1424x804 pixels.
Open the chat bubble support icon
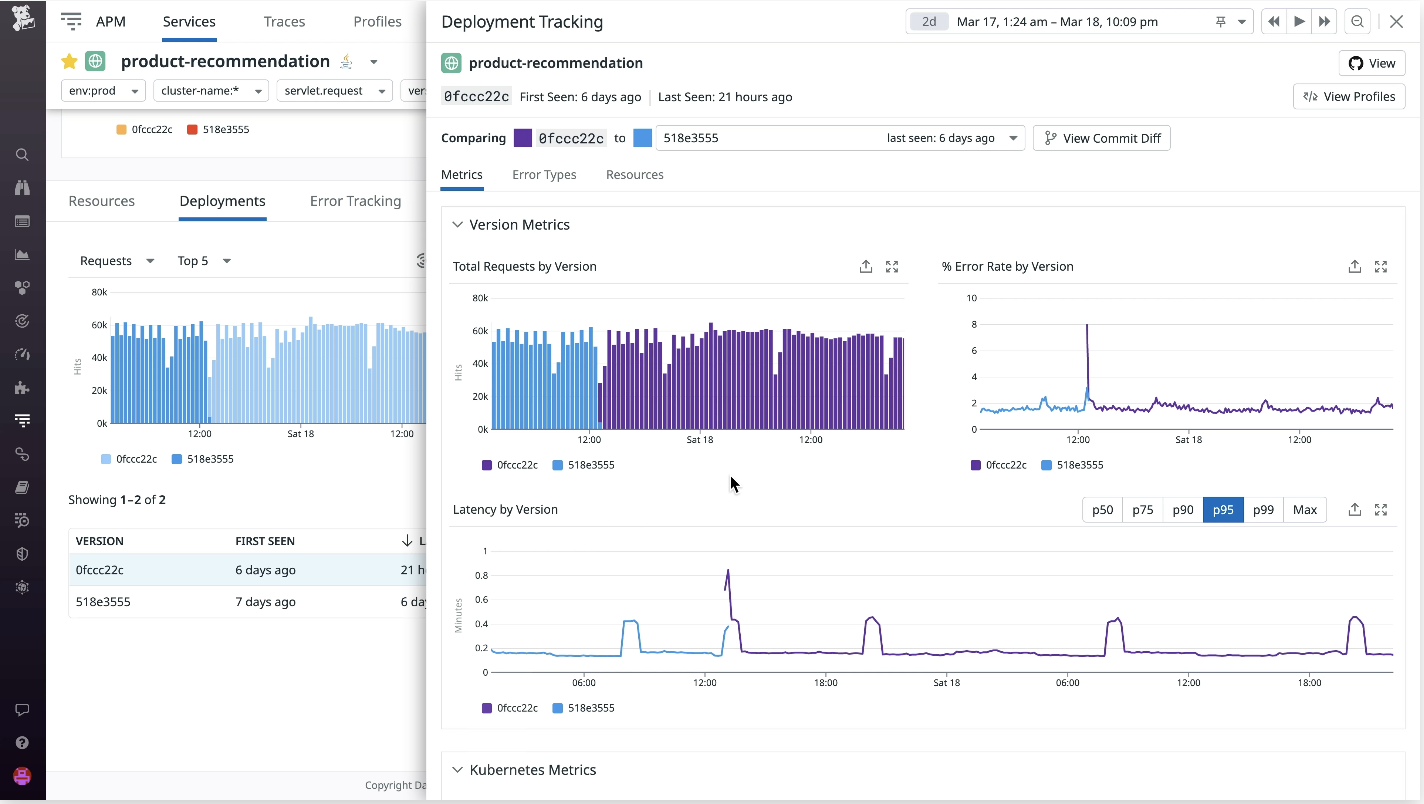coord(22,710)
